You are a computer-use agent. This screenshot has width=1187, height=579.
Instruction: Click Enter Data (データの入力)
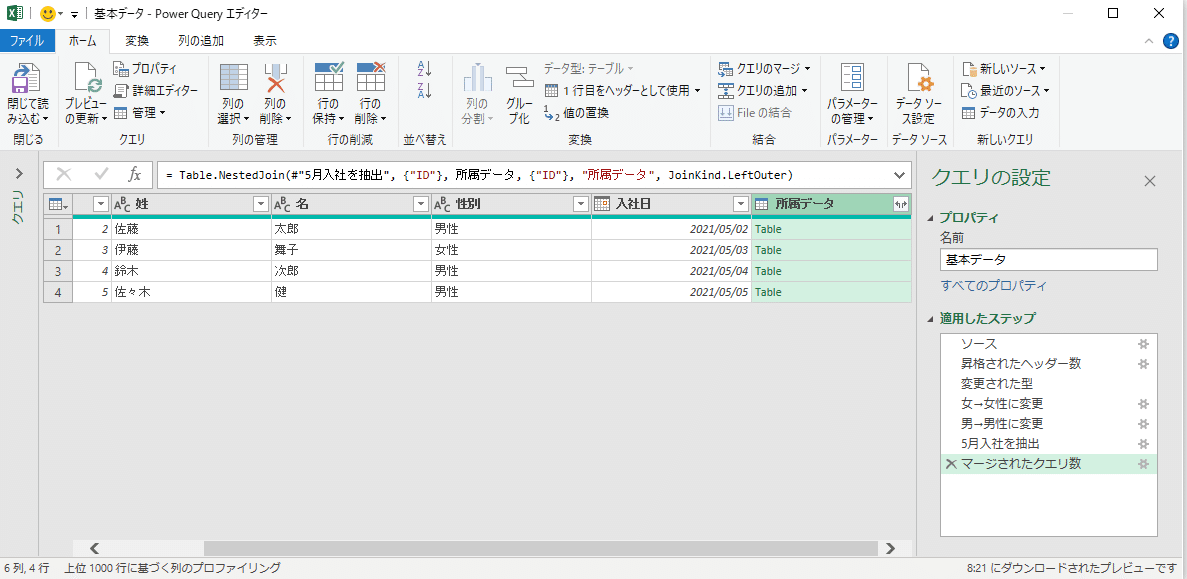[x=1000, y=113]
